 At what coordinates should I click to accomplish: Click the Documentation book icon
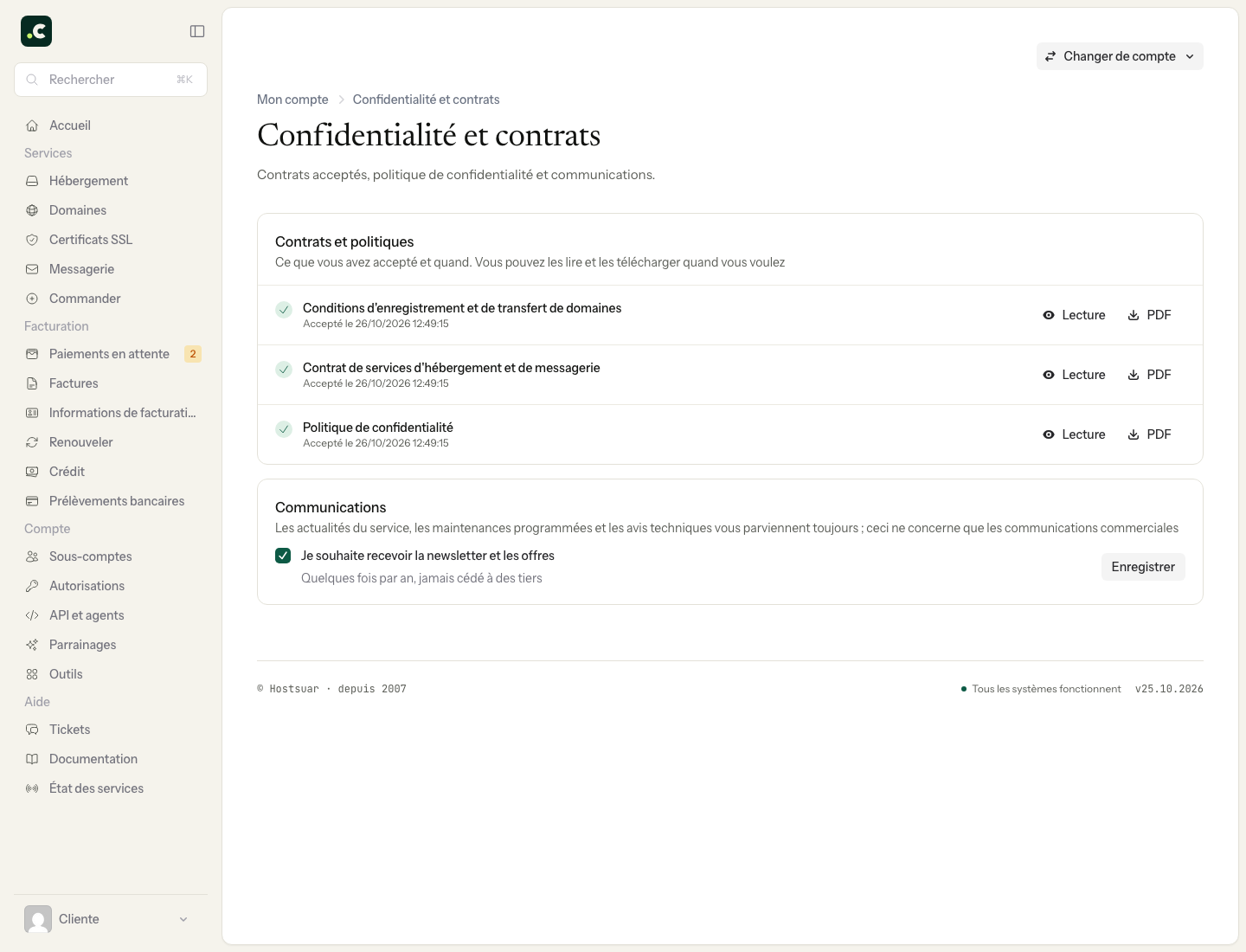tap(32, 759)
